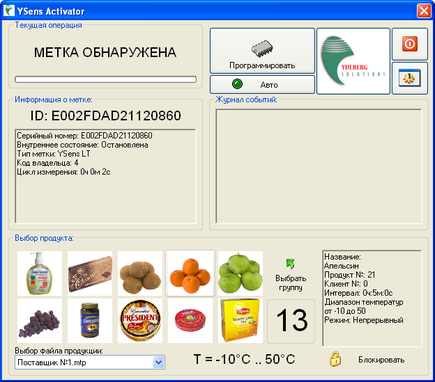Pick the green apples product
Screen dimensions: 435x382
(x=240, y=273)
